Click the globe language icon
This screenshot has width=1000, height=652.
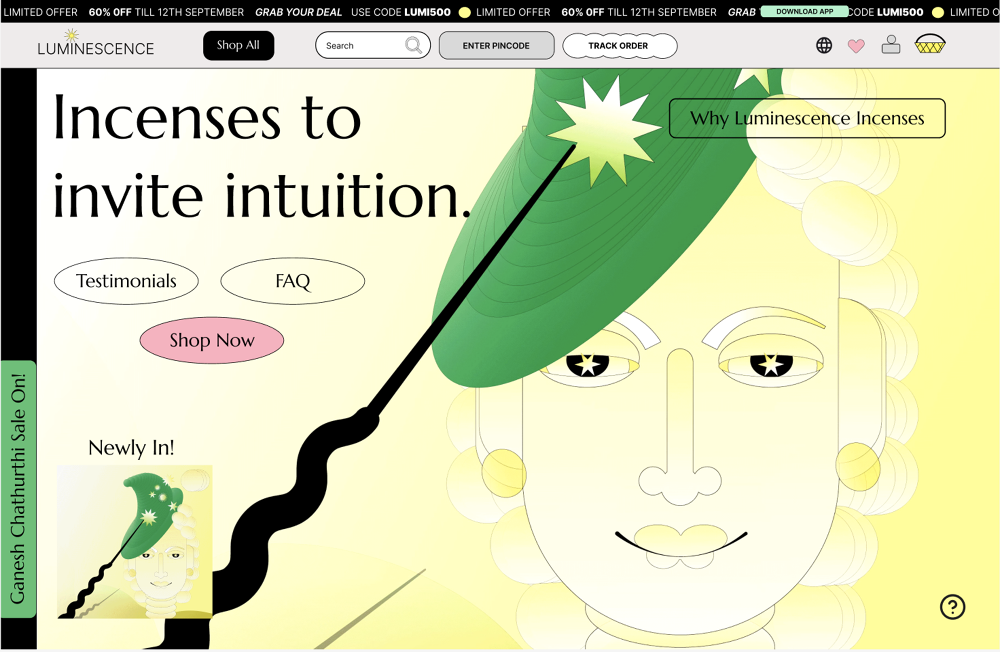tap(824, 45)
